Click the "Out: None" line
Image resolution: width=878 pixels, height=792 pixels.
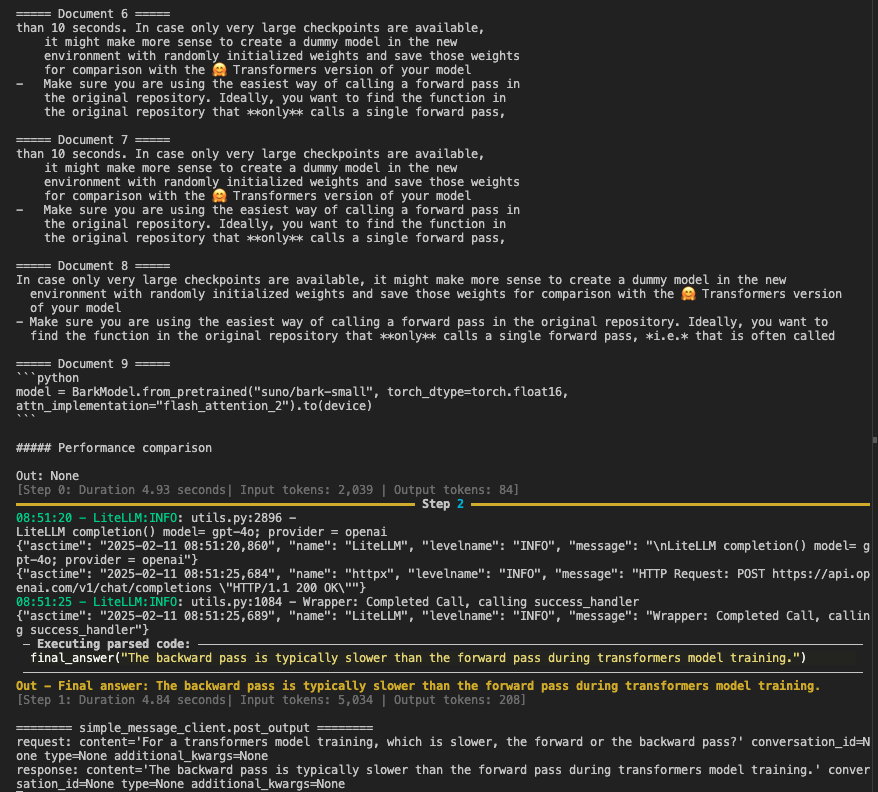[x=47, y=476]
